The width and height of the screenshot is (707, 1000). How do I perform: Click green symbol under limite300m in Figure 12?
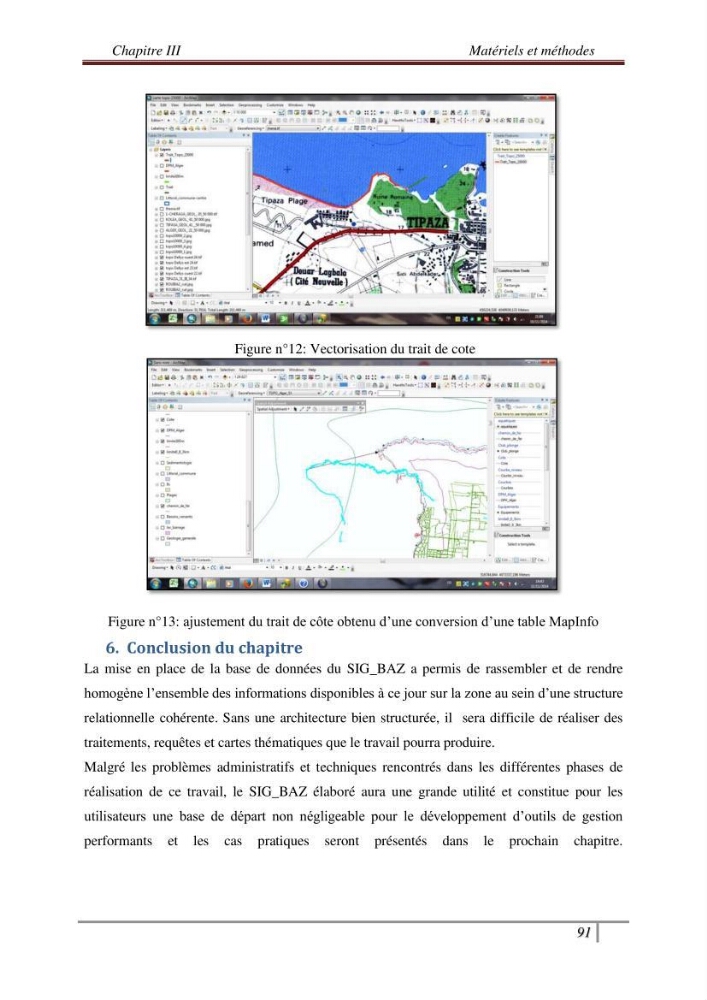tap(166, 182)
